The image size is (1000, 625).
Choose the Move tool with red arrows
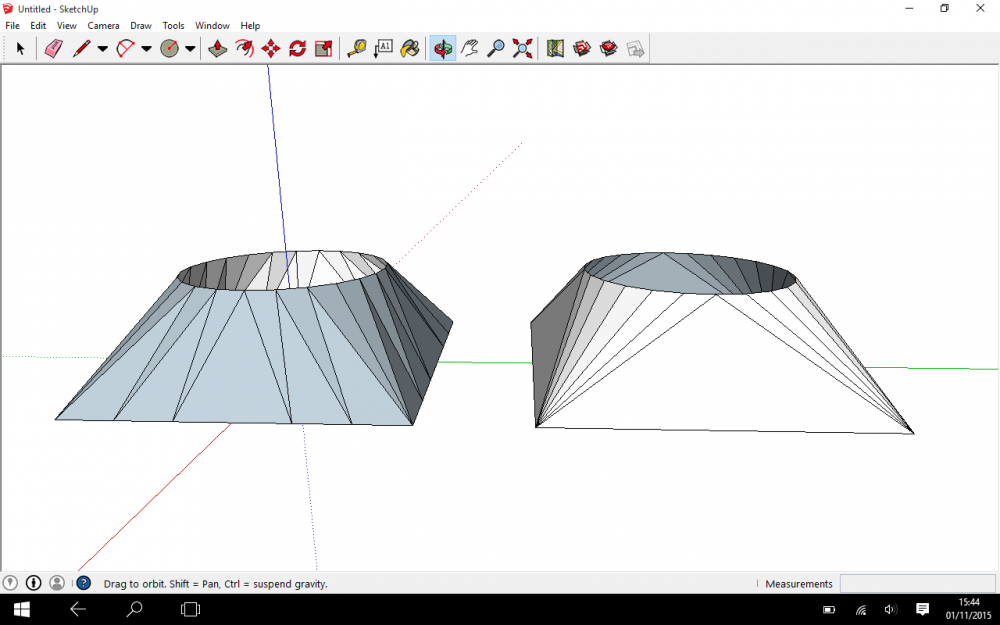click(x=271, y=48)
